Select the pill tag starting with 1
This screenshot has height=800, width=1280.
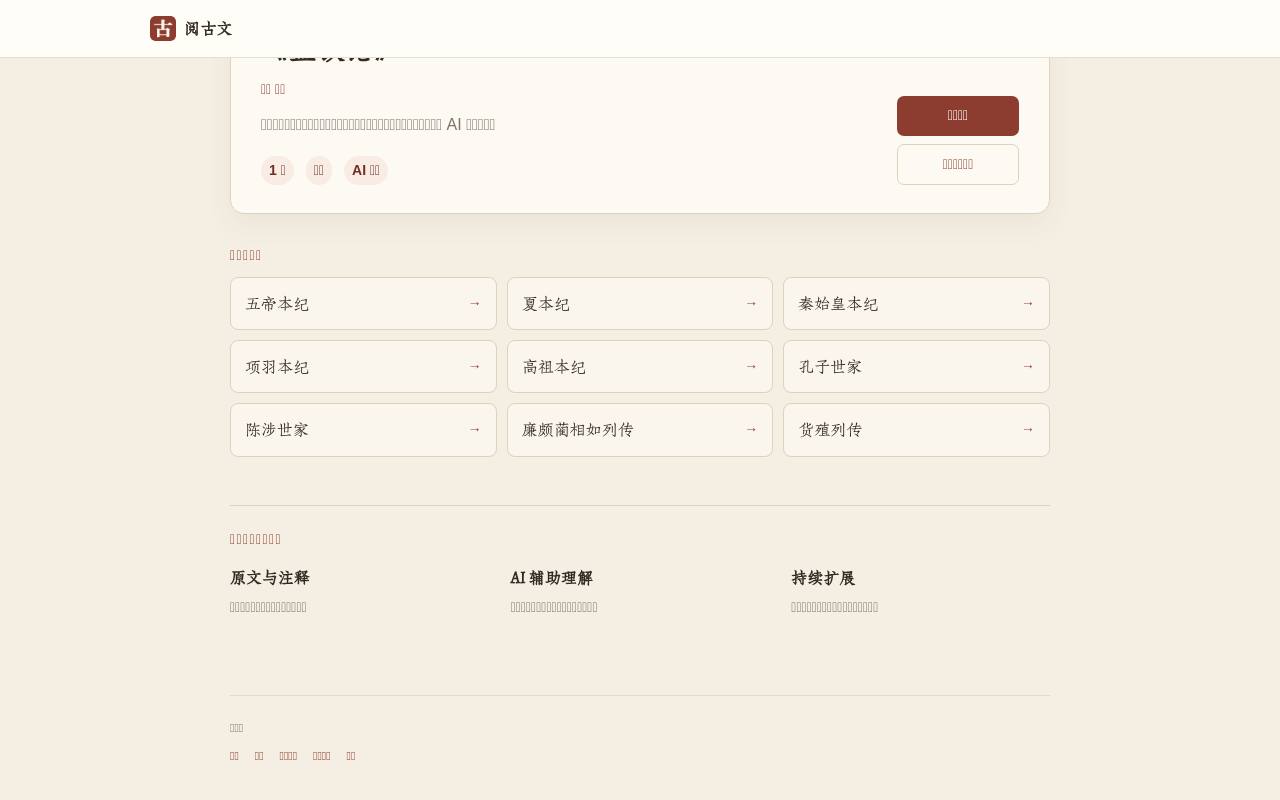[277, 170]
